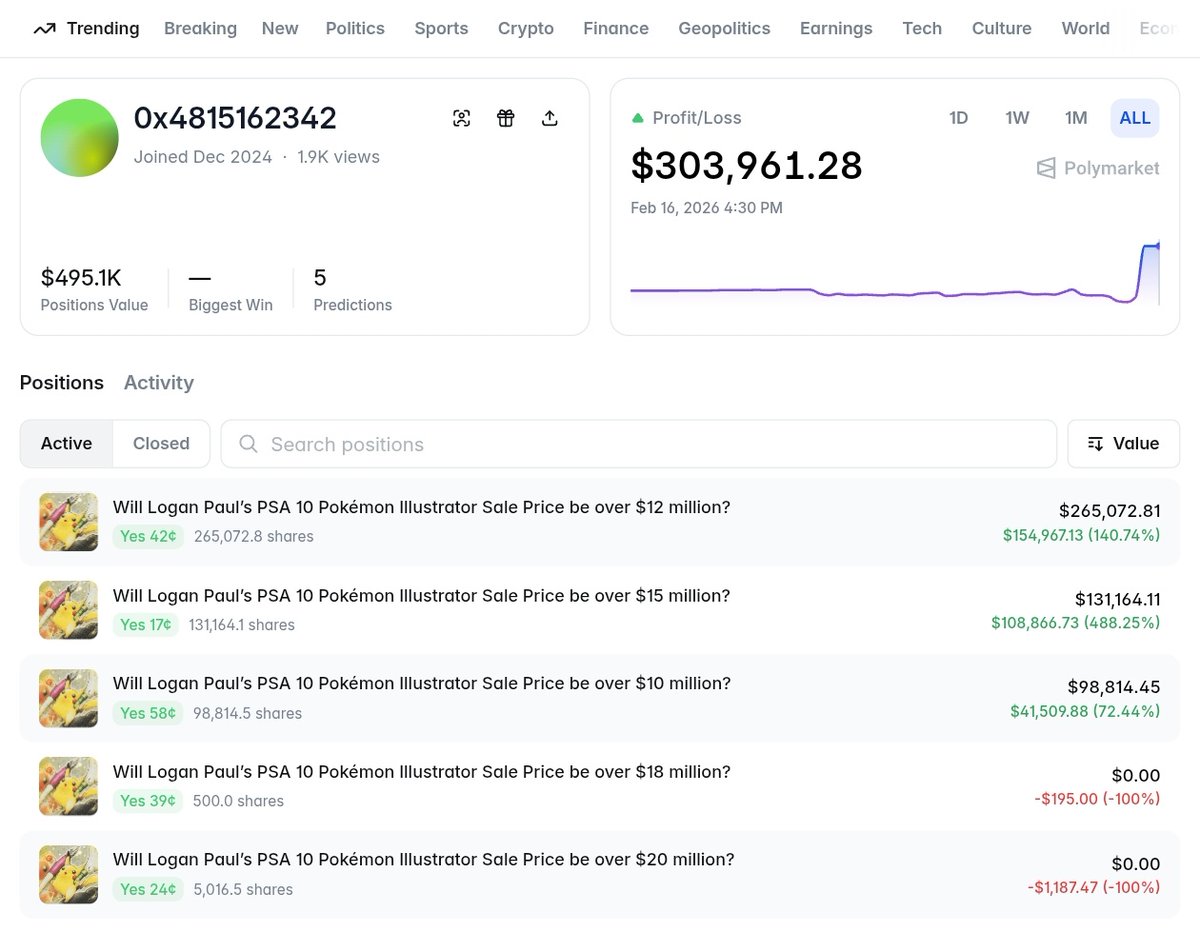Click the Yes 24¢ badge

coord(148,889)
